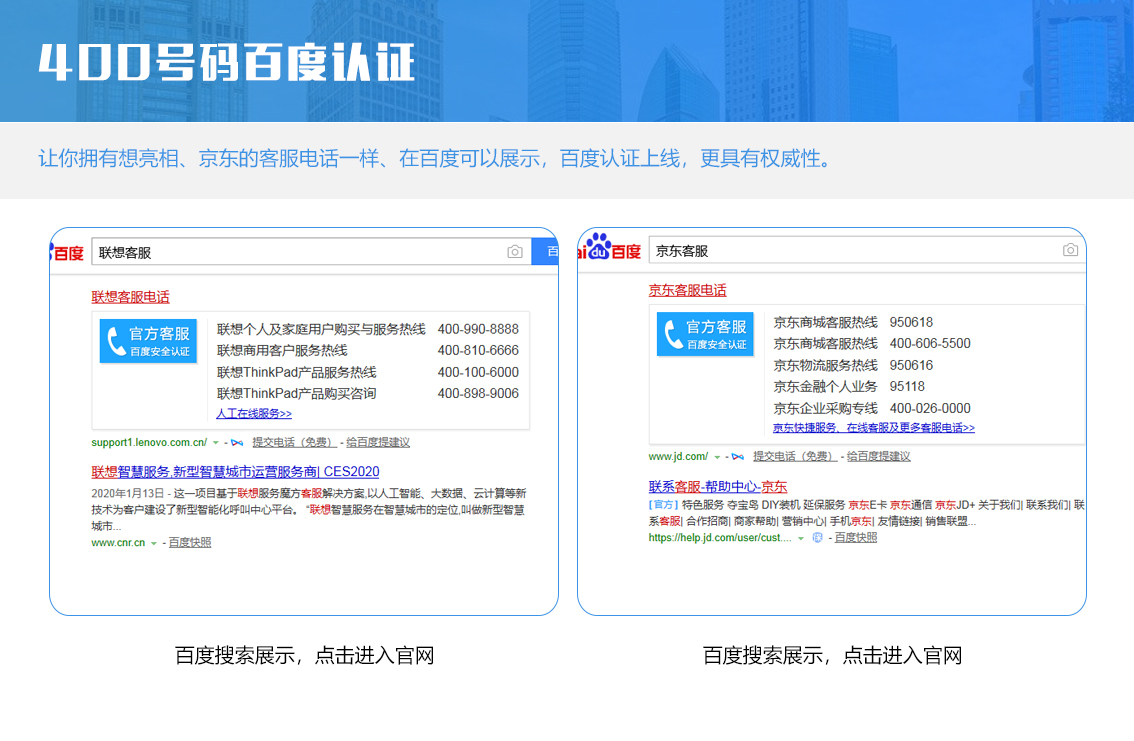
Task: Click camera icon in 联想客服 search box
Action: [515, 252]
